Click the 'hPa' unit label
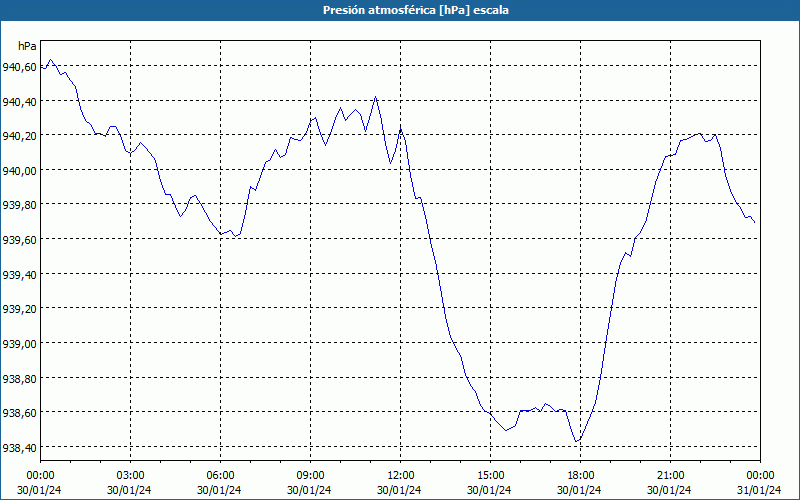 27,46
